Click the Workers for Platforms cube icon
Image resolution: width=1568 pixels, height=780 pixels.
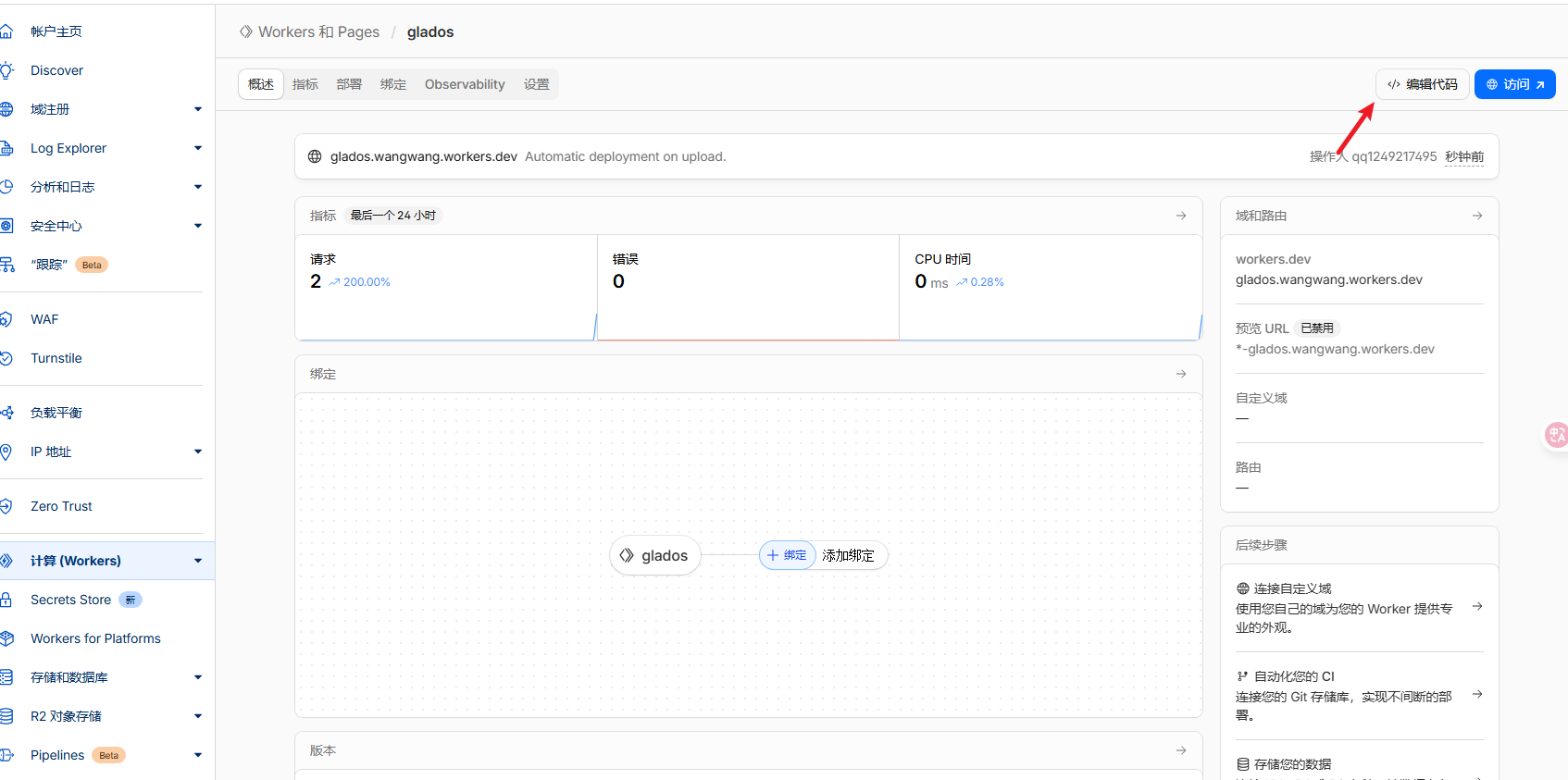(x=6, y=638)
